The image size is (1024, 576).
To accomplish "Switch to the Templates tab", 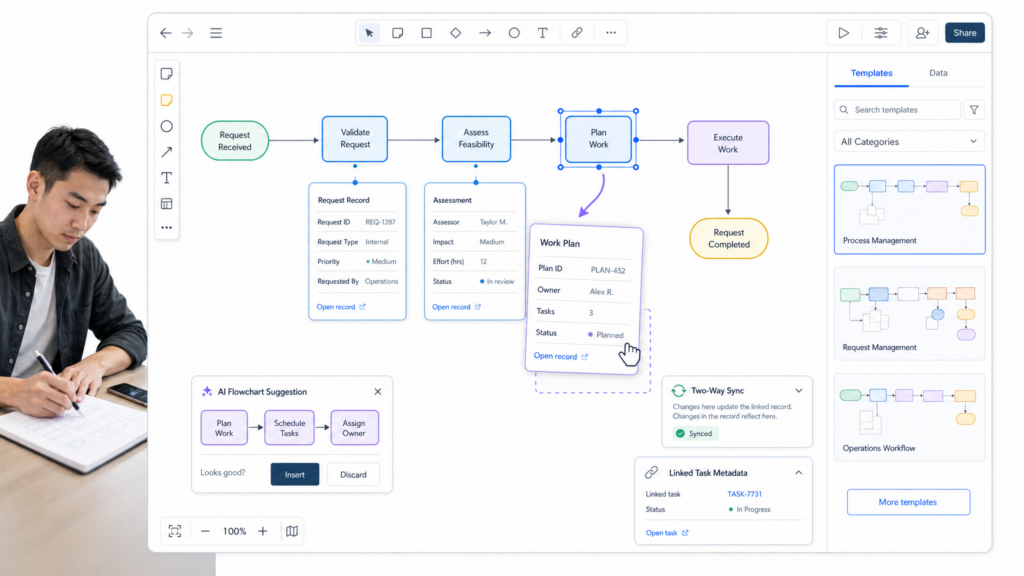I will pyautogui.click(x=871, y=73).
